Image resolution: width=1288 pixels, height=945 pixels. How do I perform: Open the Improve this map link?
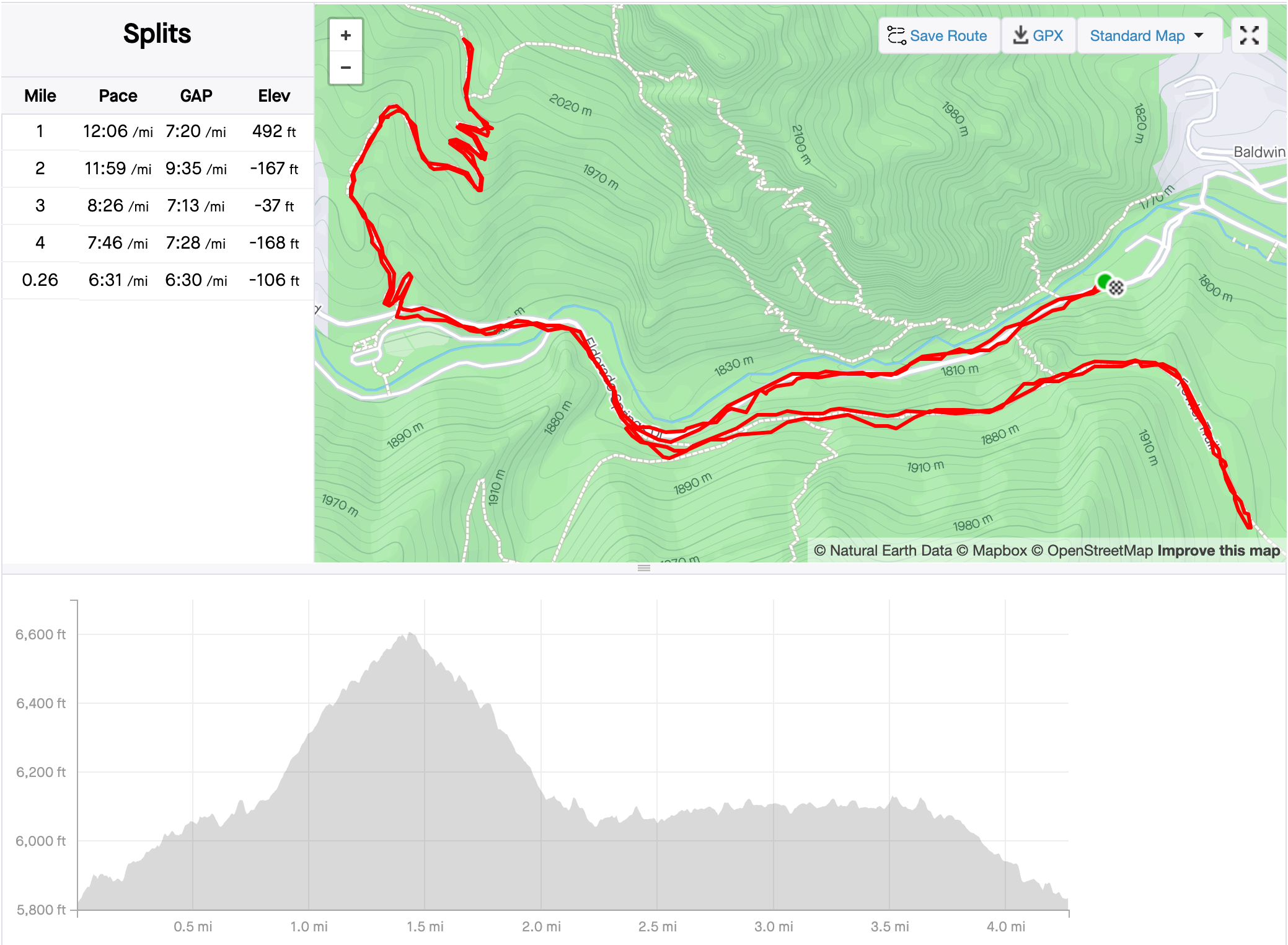coord(1219,551)
